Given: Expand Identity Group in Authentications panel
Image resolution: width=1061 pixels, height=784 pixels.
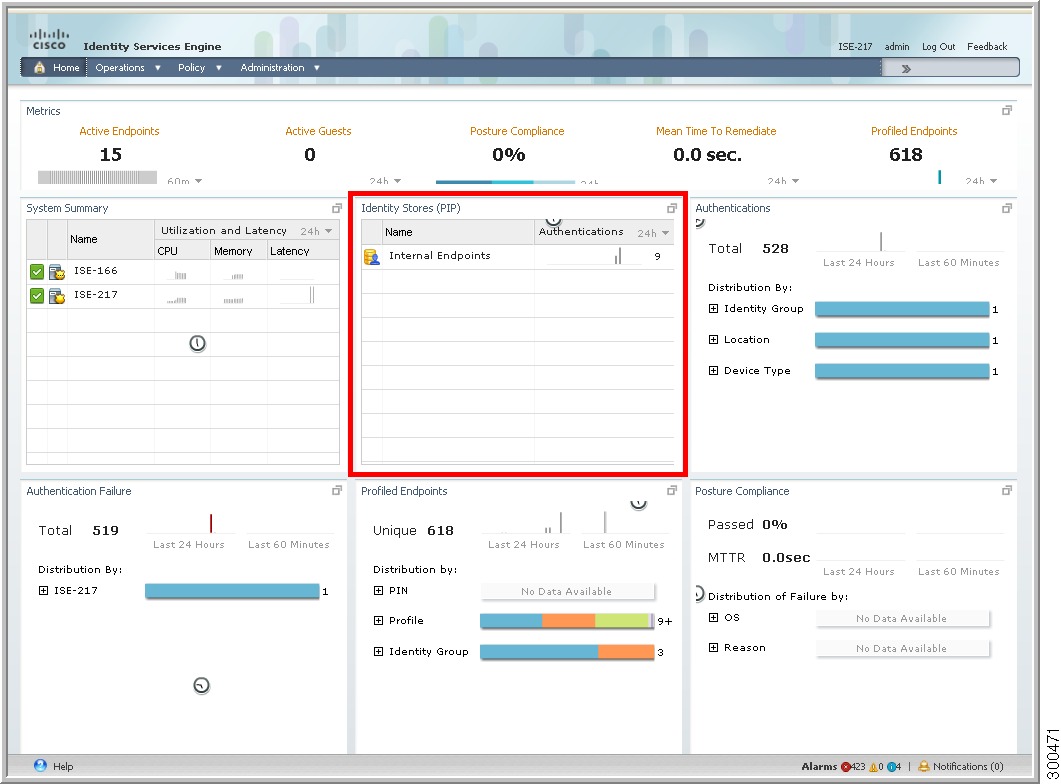Looking at the screenshot, I should (713, 308).
